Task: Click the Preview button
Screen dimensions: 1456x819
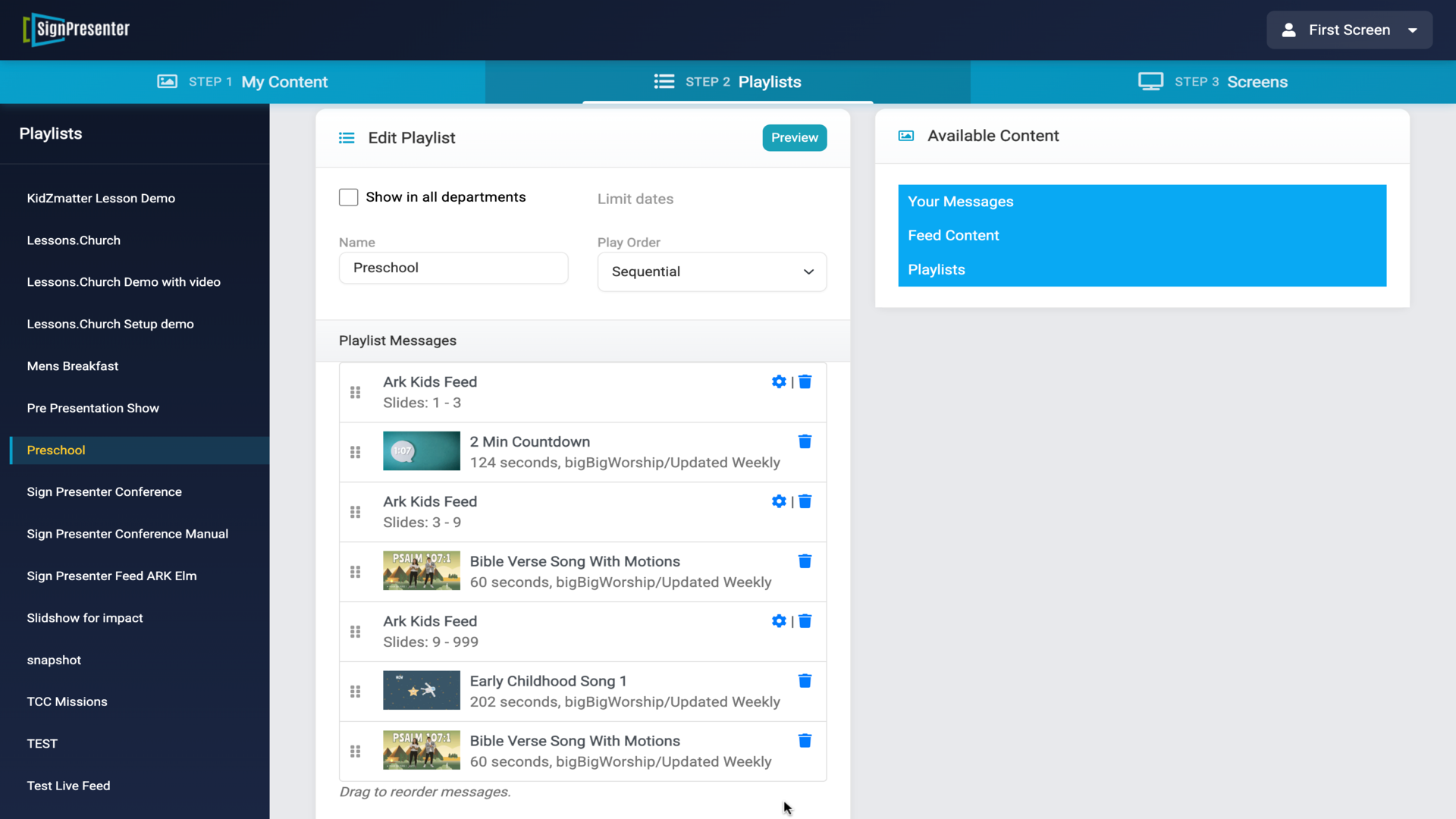Action: [794, 138]
